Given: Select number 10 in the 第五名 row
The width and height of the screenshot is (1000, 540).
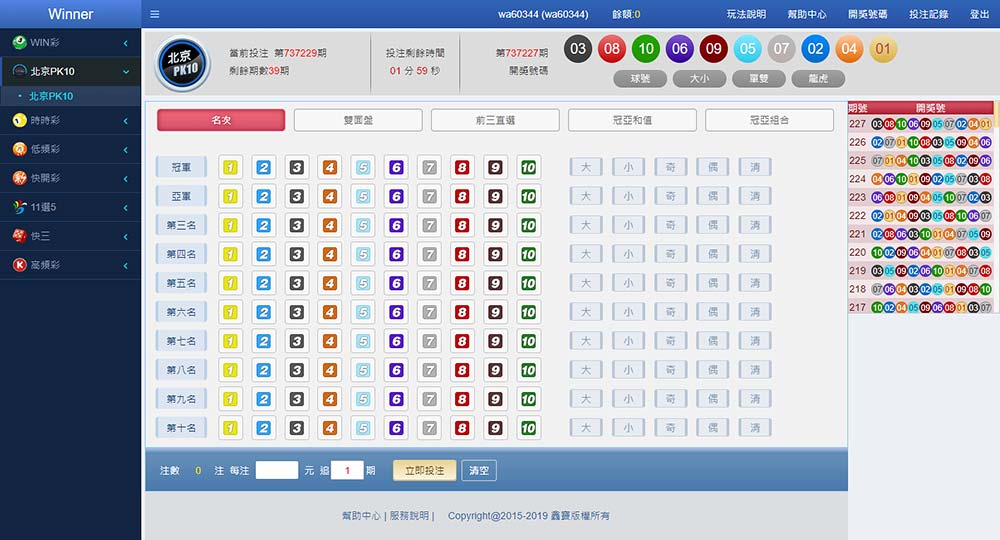Looking at the screenshot, I should pos(528,283).
